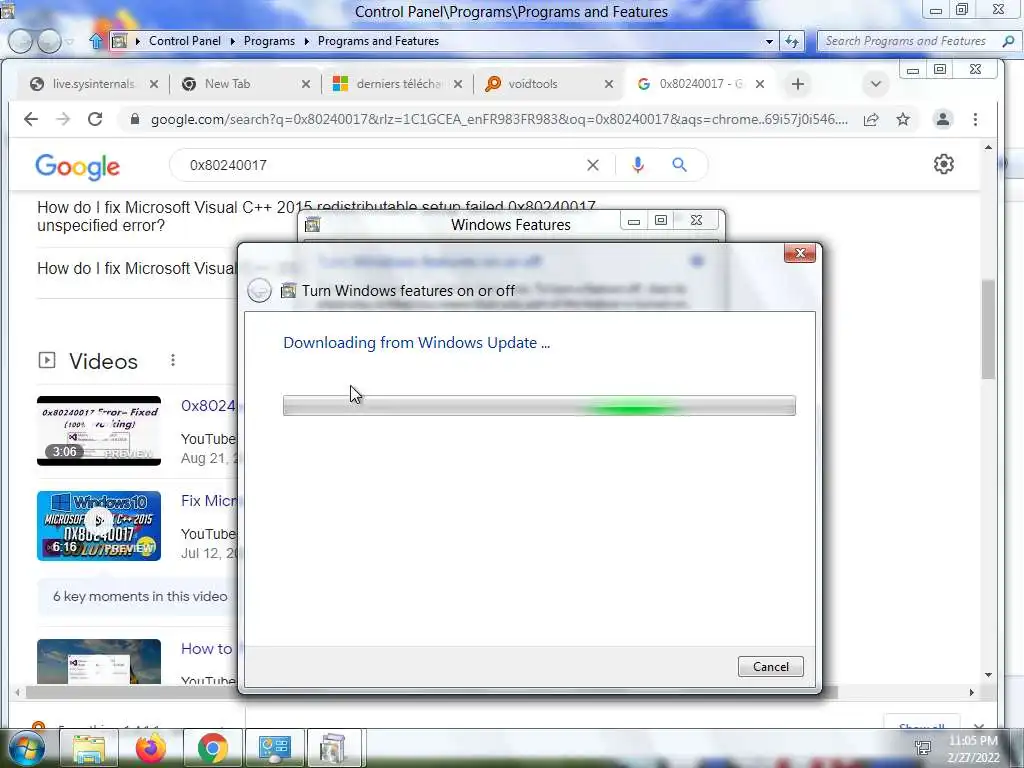Go forward in Chrome
This screenshot has width=1024, height=768.
63,119
